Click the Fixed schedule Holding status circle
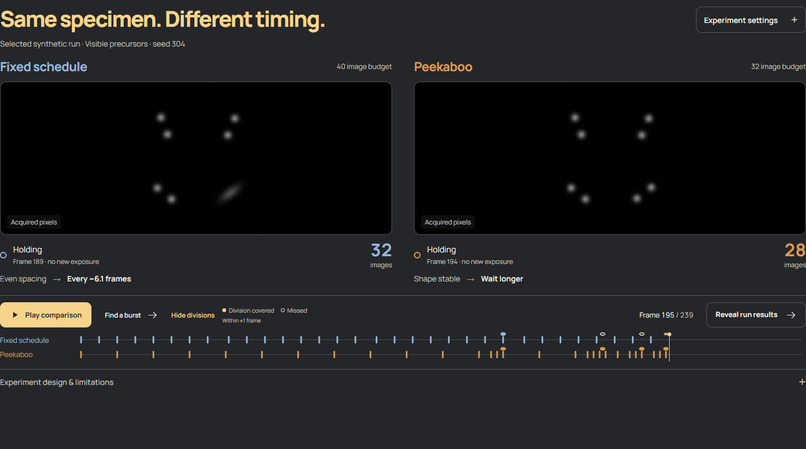The width and height of the screenshot is (806, 449). 4,255
